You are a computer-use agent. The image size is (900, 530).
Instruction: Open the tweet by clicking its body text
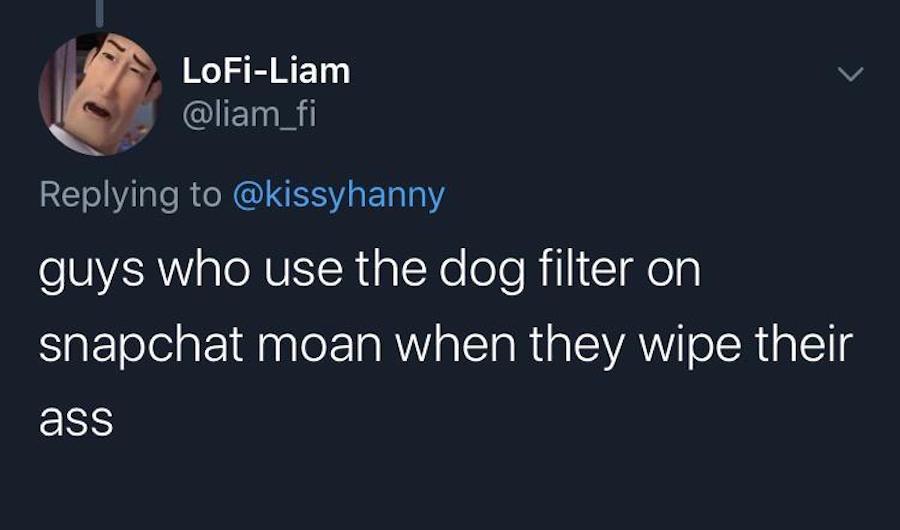445,343
